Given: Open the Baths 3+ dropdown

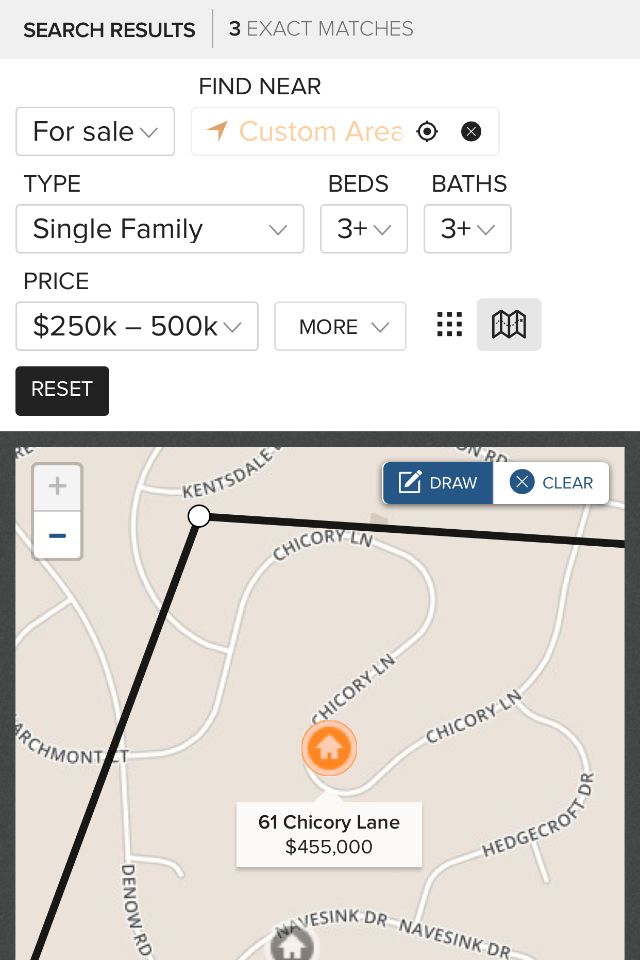Looking at the screenshot, I should click(467, 229).
